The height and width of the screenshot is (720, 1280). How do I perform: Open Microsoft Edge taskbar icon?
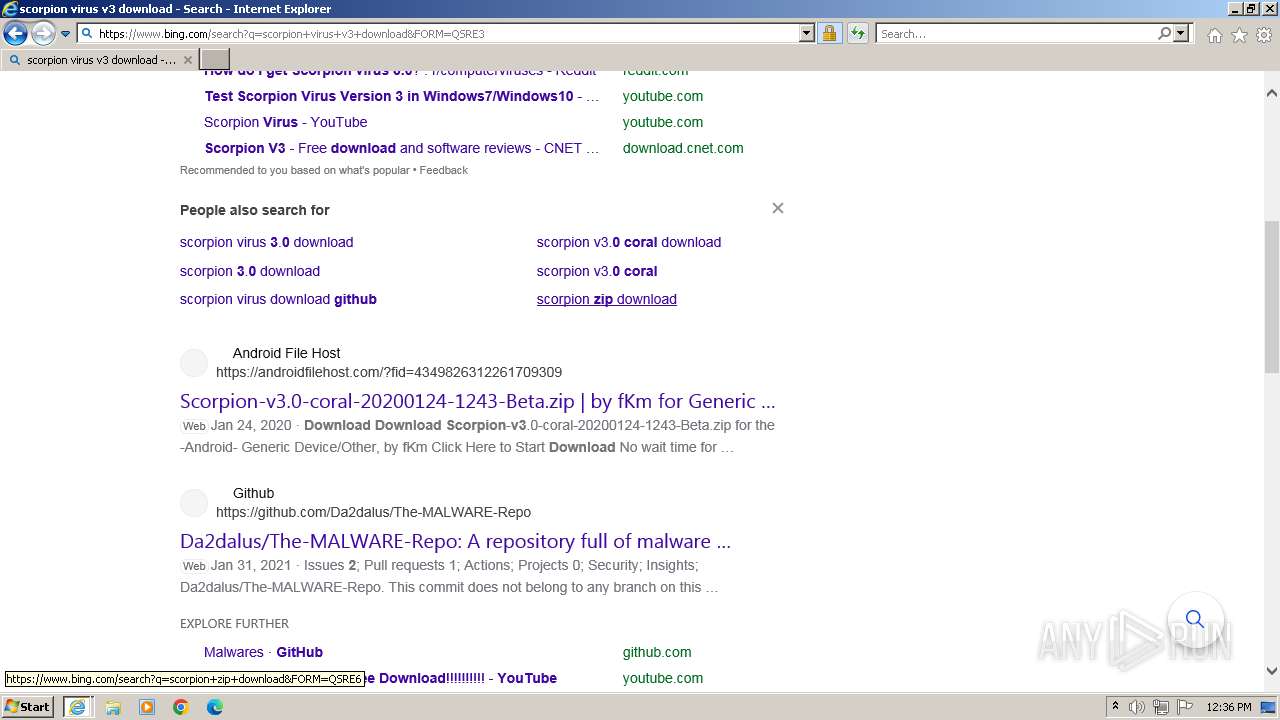pyautogui.click(x=215, y=707)
